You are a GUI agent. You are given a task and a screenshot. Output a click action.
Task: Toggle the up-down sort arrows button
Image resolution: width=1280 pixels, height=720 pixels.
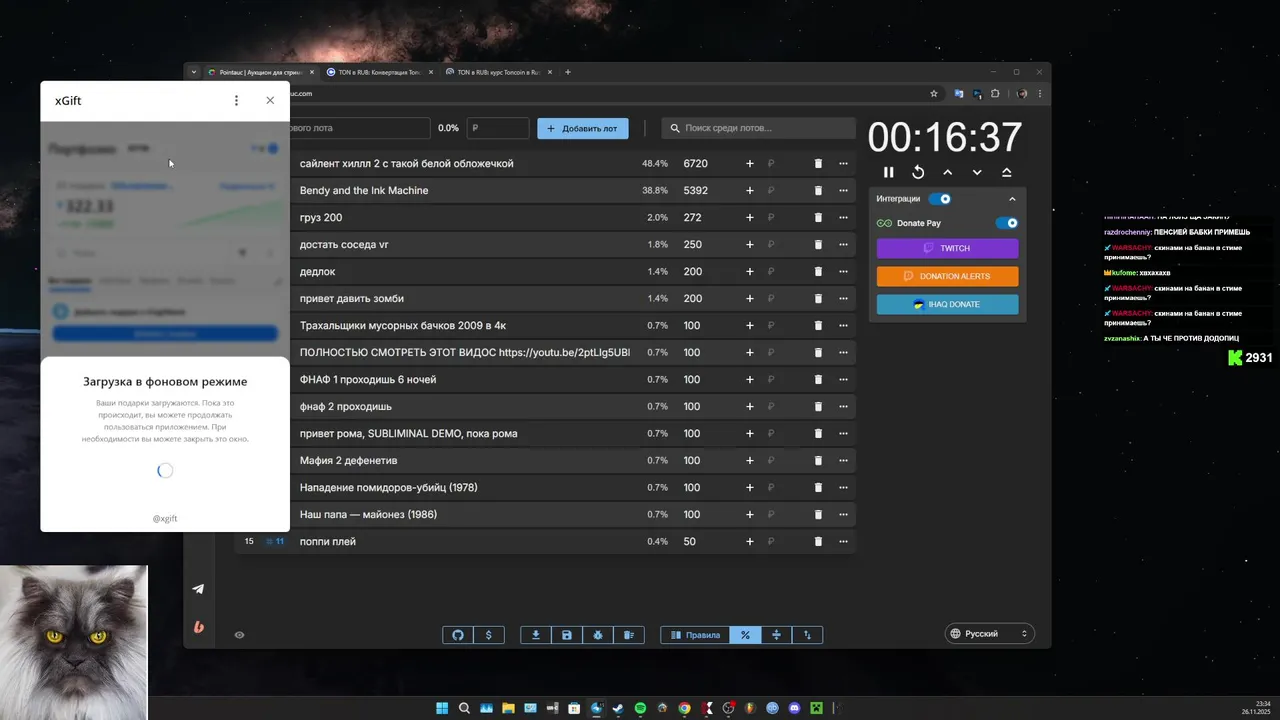[807, 635]
